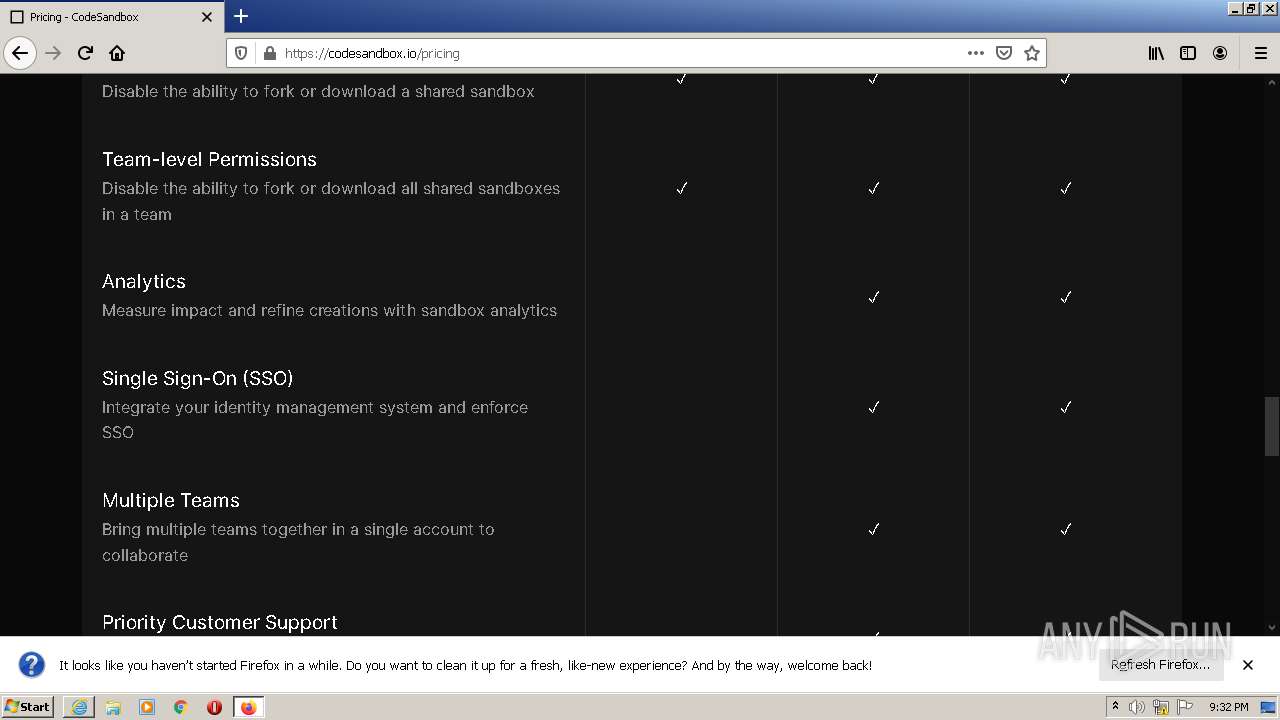Click 'Integrate your identity management system' text

pyautogui.click(x=315, y=420)
